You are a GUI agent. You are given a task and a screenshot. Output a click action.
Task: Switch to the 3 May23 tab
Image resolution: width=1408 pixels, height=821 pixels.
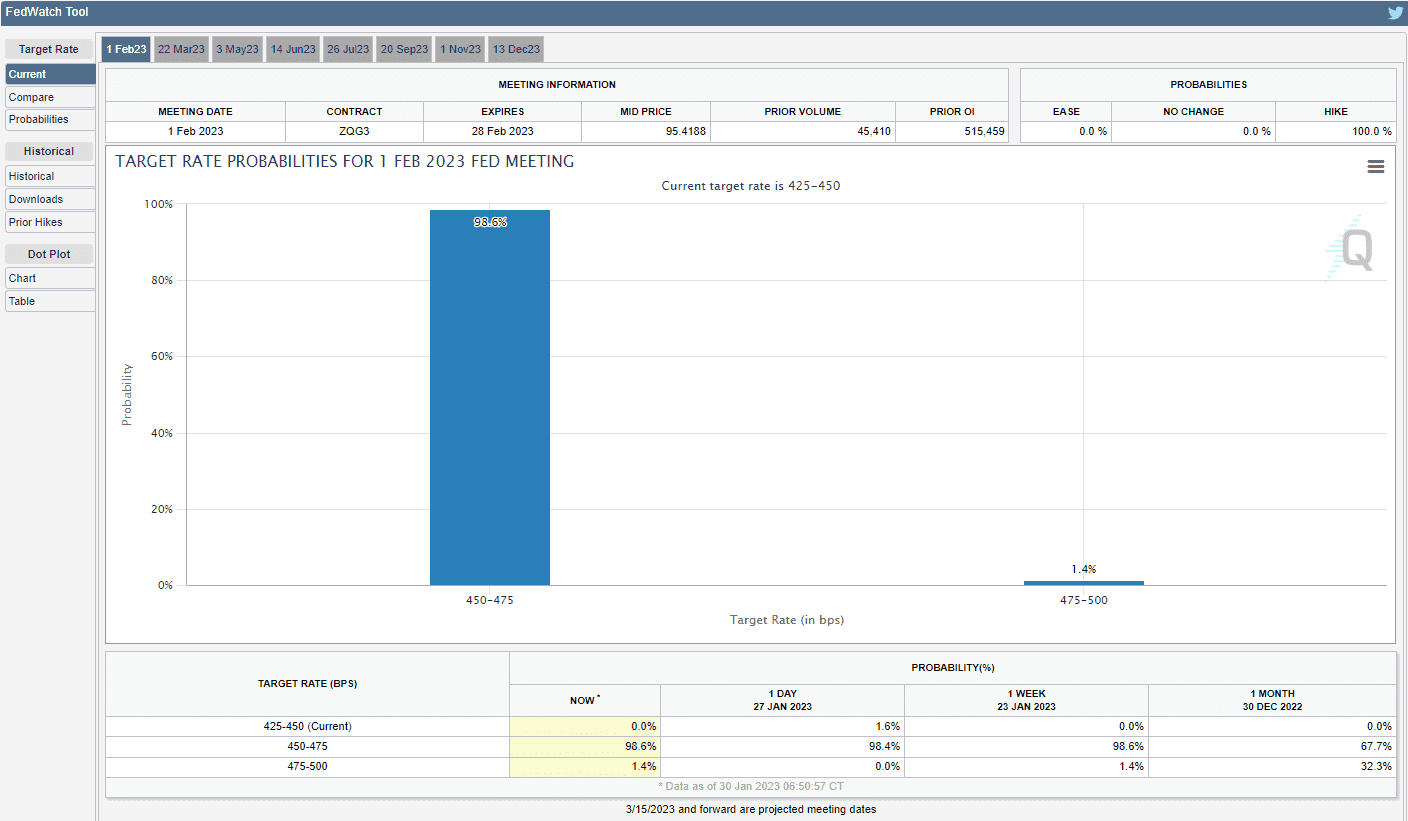237,49
